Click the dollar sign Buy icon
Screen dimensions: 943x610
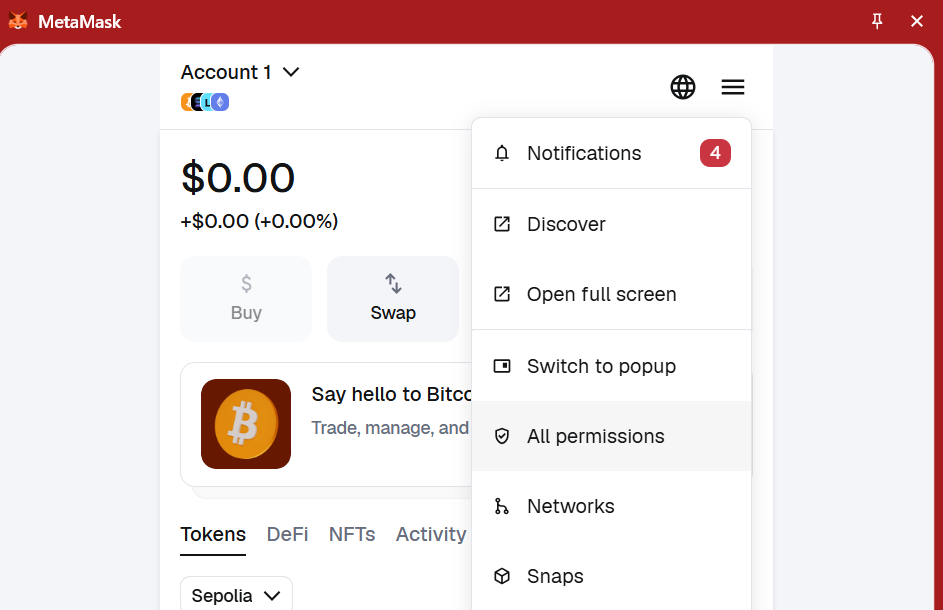tap(246, 283)
